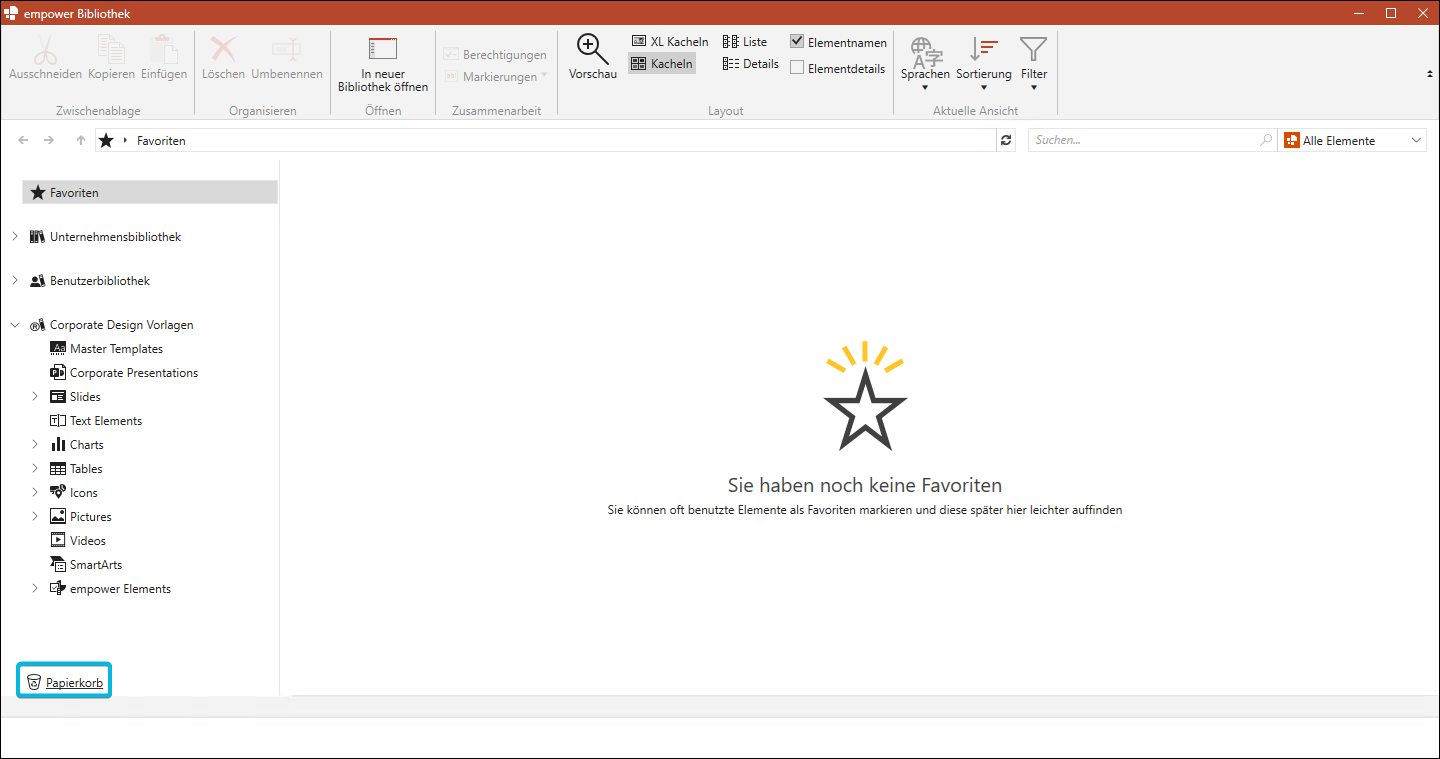Open the Sprachen languages dropdown
Viewport: 1440px width, 759px height.
click(925, 64)
